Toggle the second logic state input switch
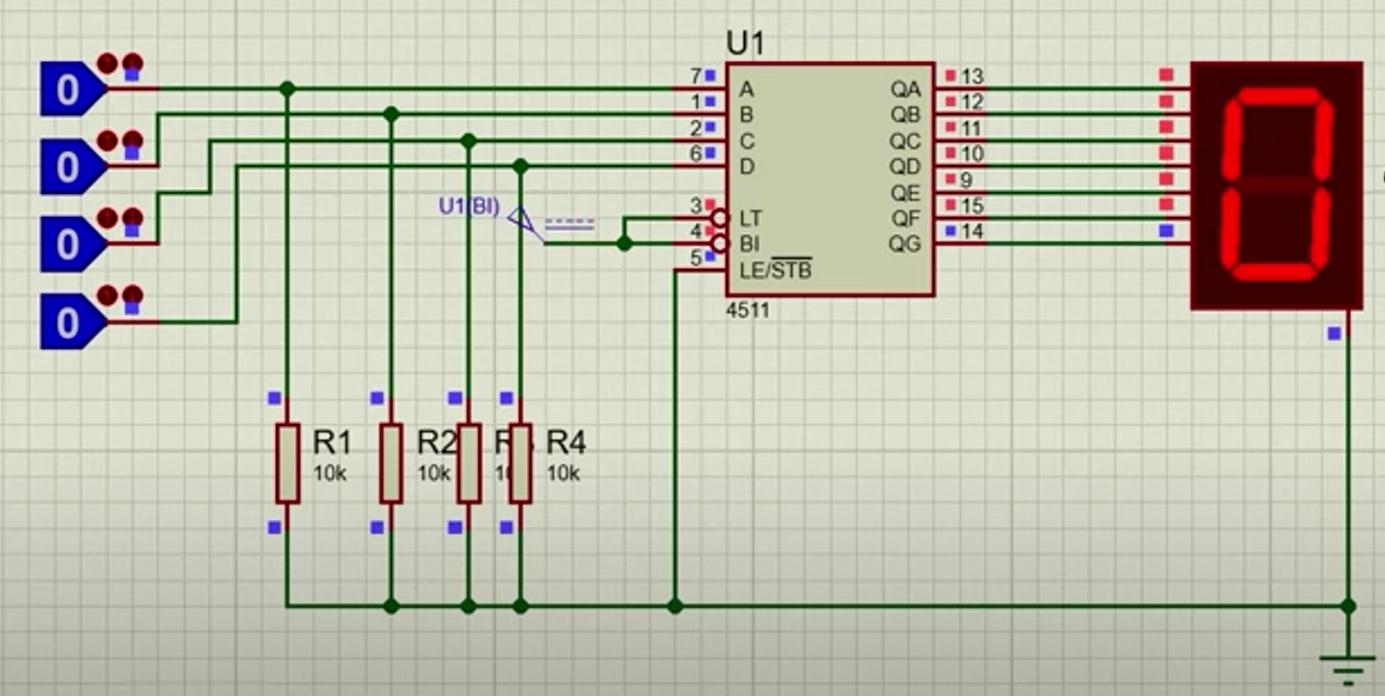Screen dimensions: 1385x696 pyautogui.click(x=68, y=168)
